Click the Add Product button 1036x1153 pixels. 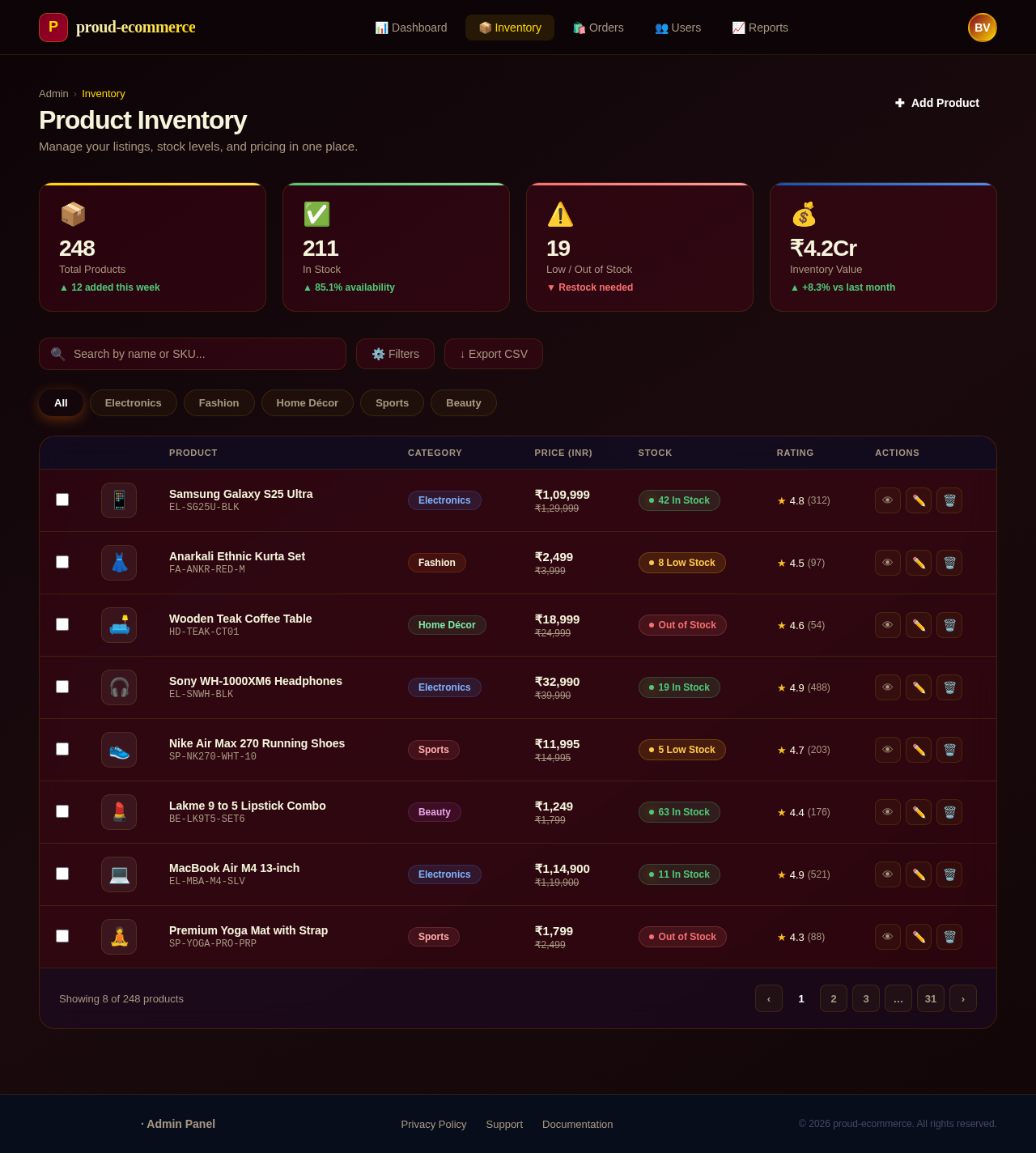click(936, 103)
